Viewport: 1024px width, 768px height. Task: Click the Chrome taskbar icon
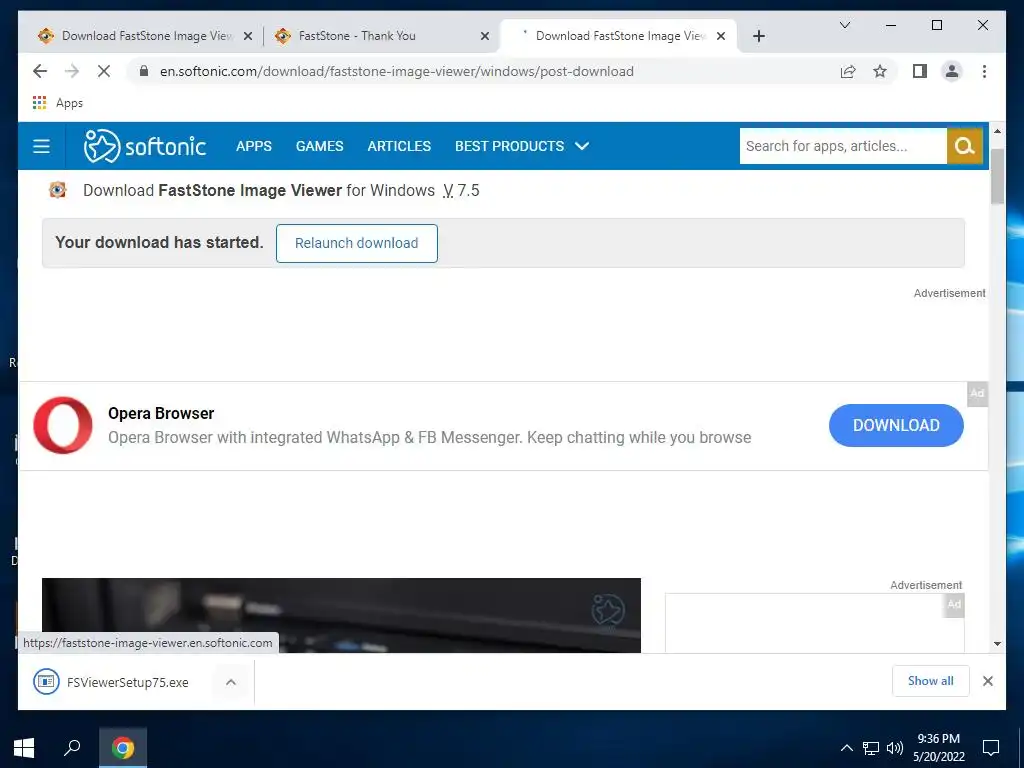click(122, 748)
